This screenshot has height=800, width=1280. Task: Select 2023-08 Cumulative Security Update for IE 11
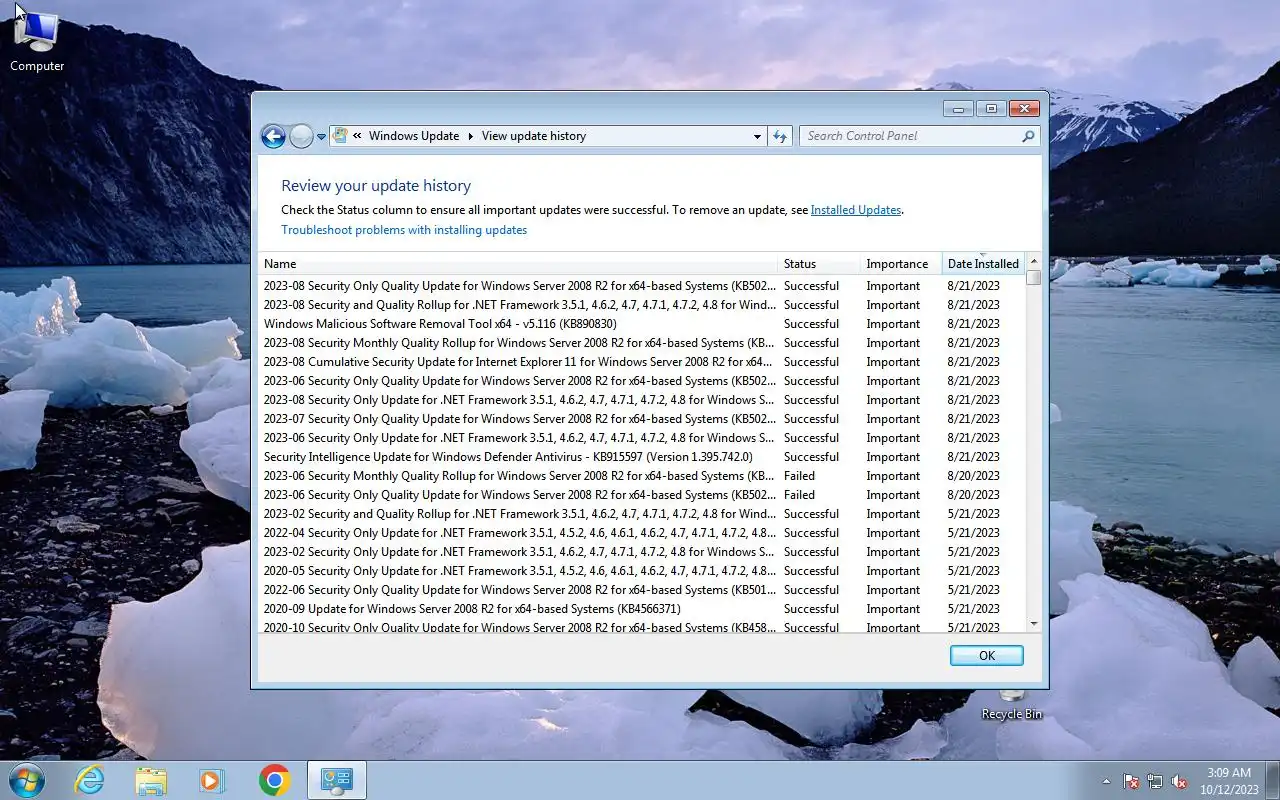tap(641, 362)
